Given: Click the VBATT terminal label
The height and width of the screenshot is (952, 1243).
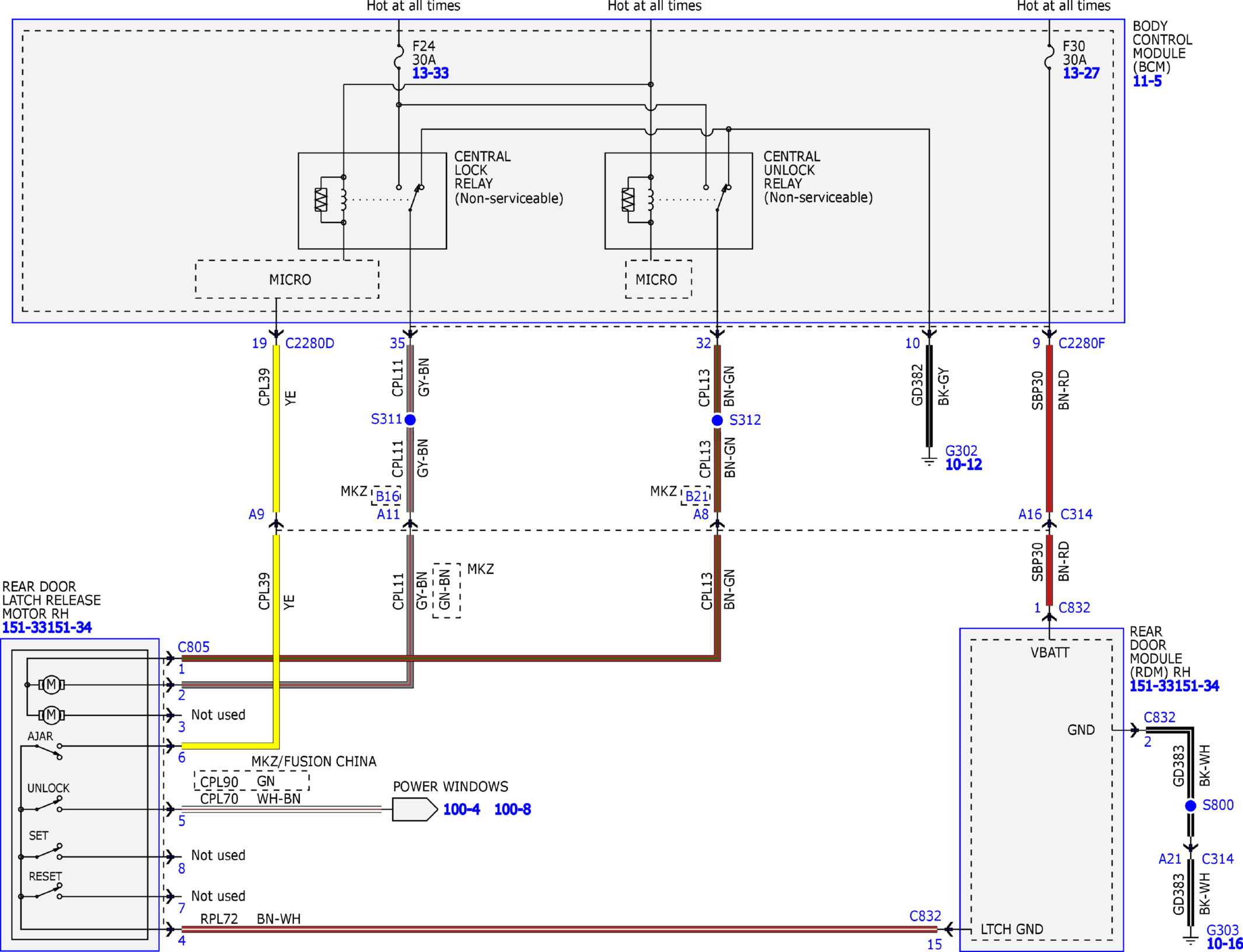Looking at the screenshot, I should 1050,653.
